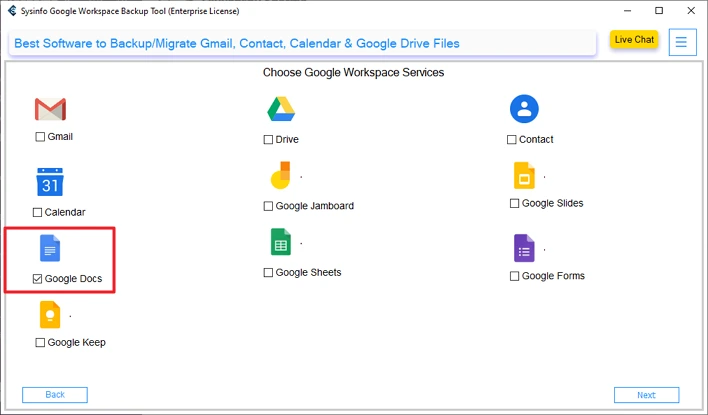Viewport: 708px width, 415px height.
Task: Click the green Google Sheets icon
Action: 280,242
